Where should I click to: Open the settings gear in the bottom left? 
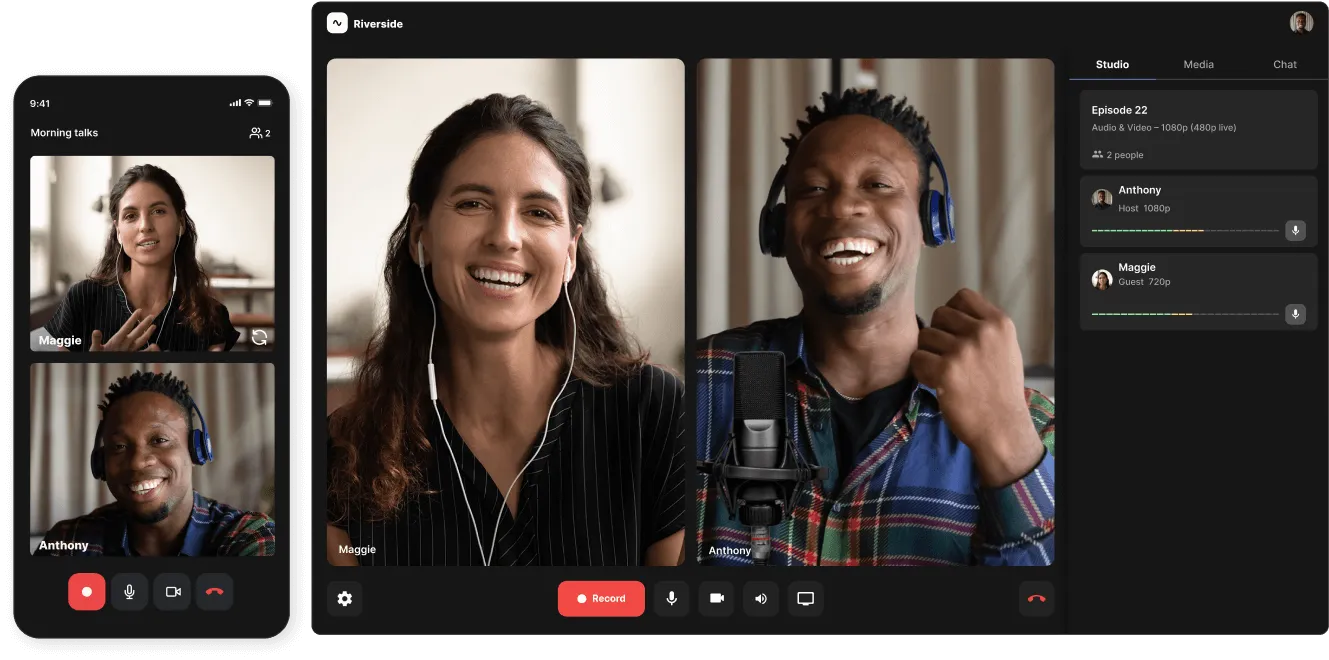[x=345, y=598]
